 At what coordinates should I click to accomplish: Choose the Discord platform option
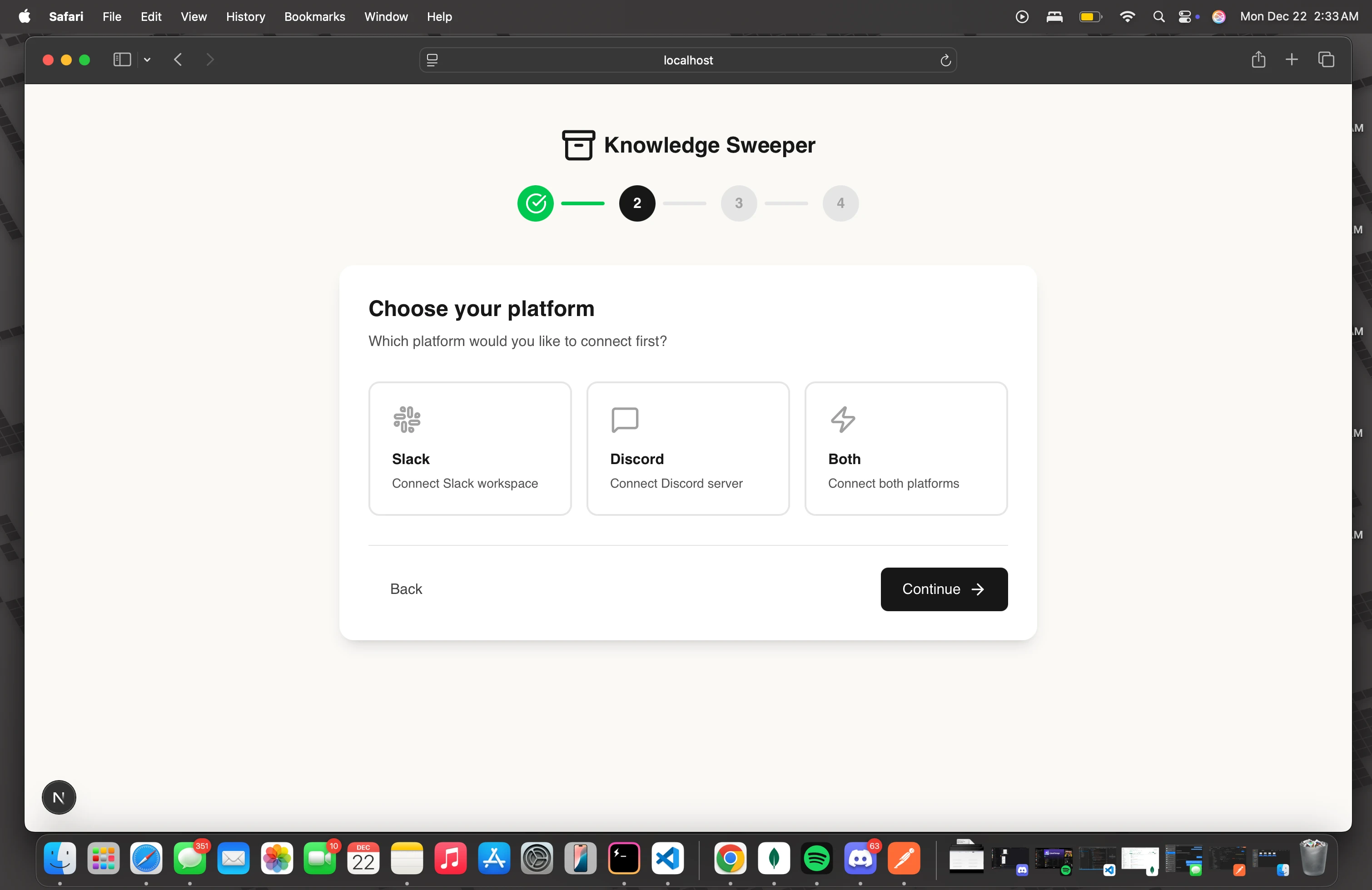click(687, 448)
